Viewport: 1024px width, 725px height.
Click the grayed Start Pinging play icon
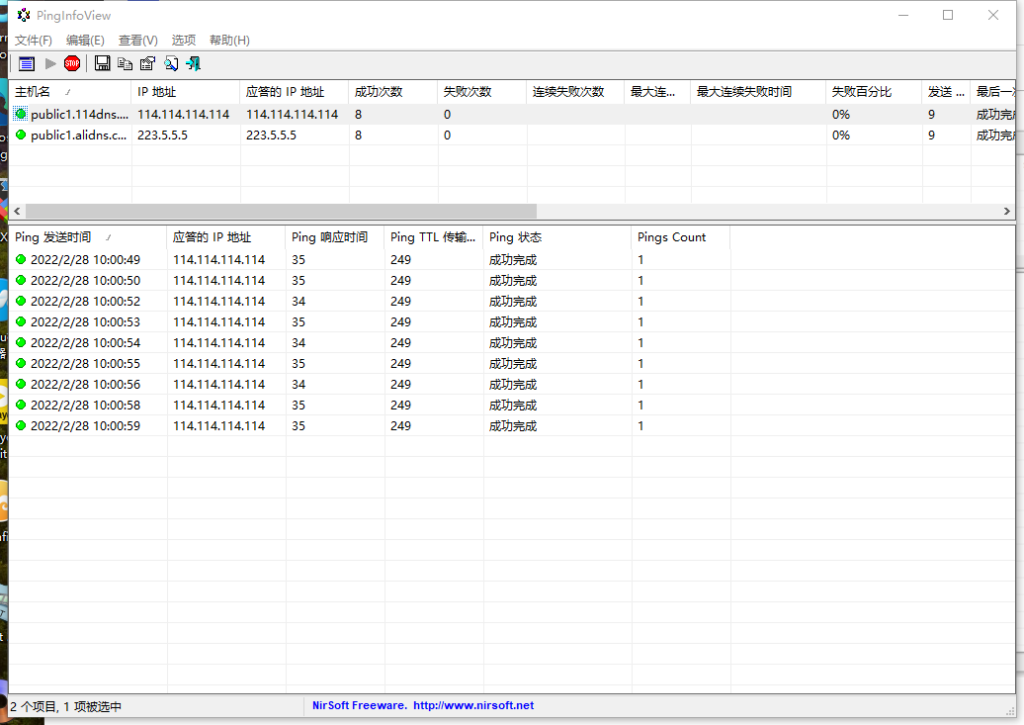[x=50, y=63]
